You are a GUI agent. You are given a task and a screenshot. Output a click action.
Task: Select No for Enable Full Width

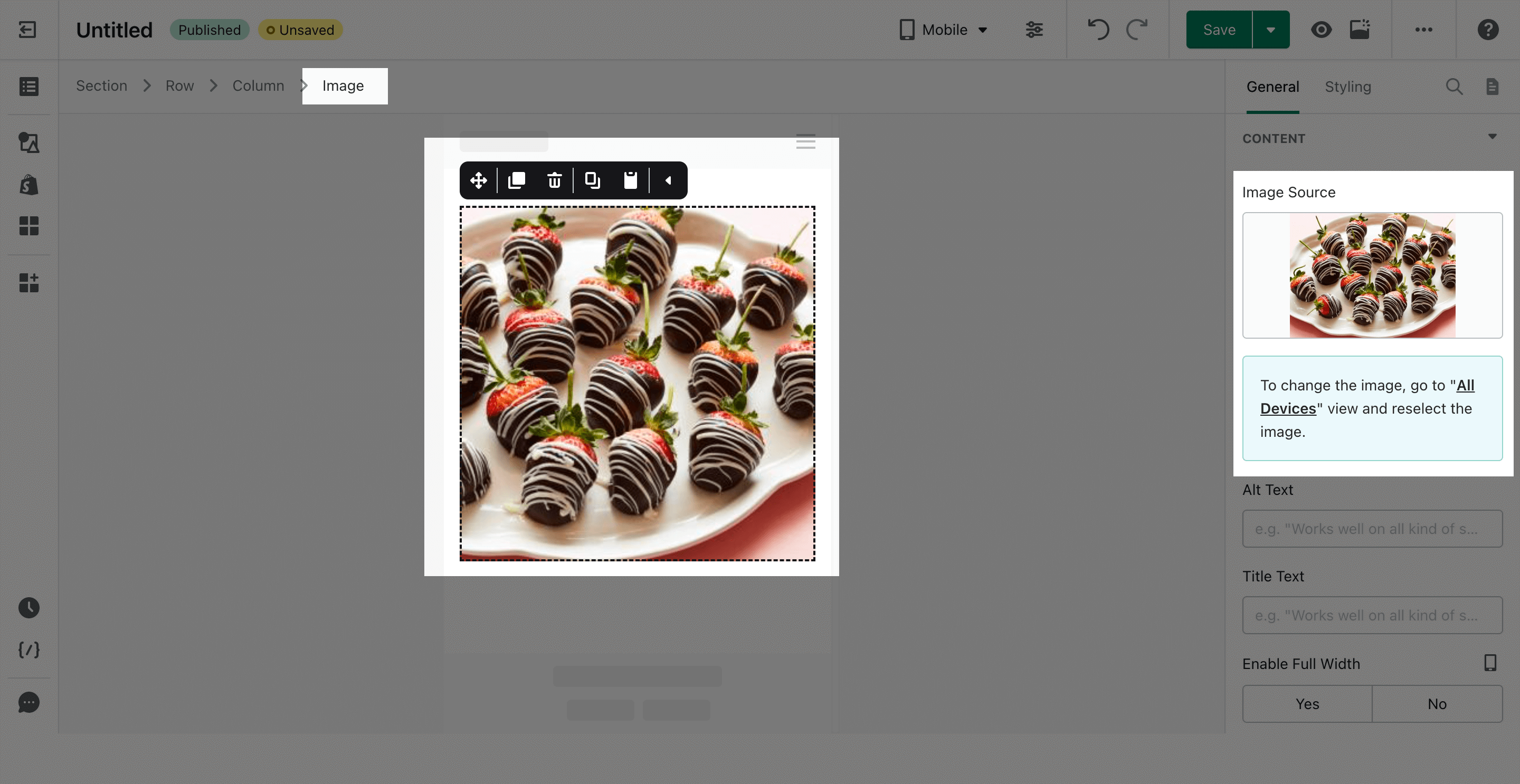[1437, 704]
